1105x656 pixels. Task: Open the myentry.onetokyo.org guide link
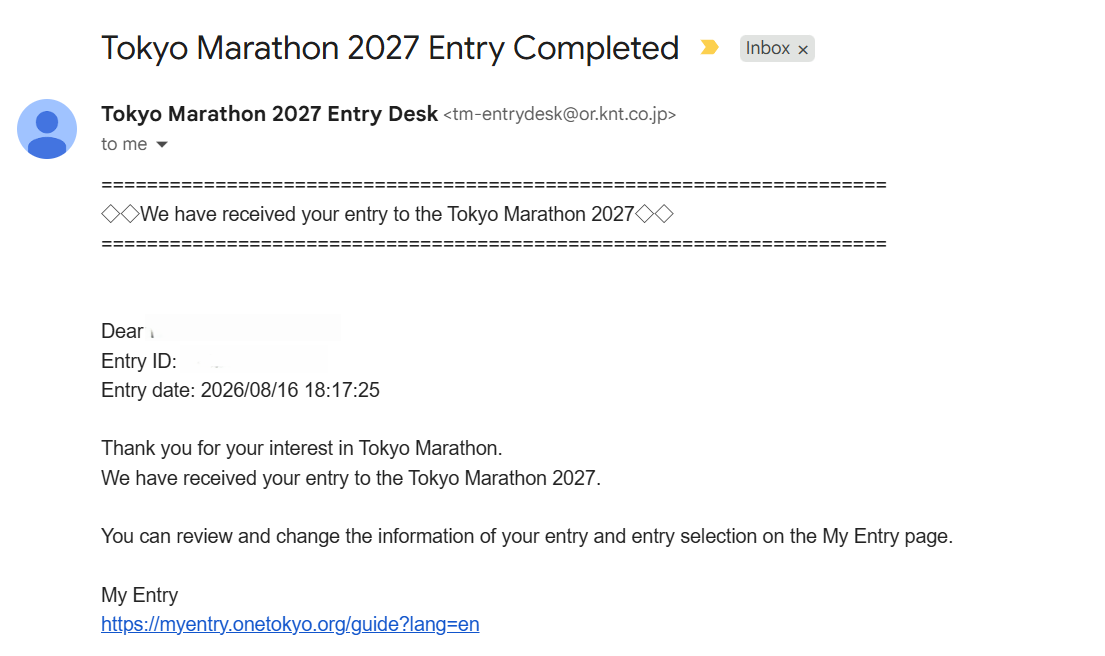[290, 624]
